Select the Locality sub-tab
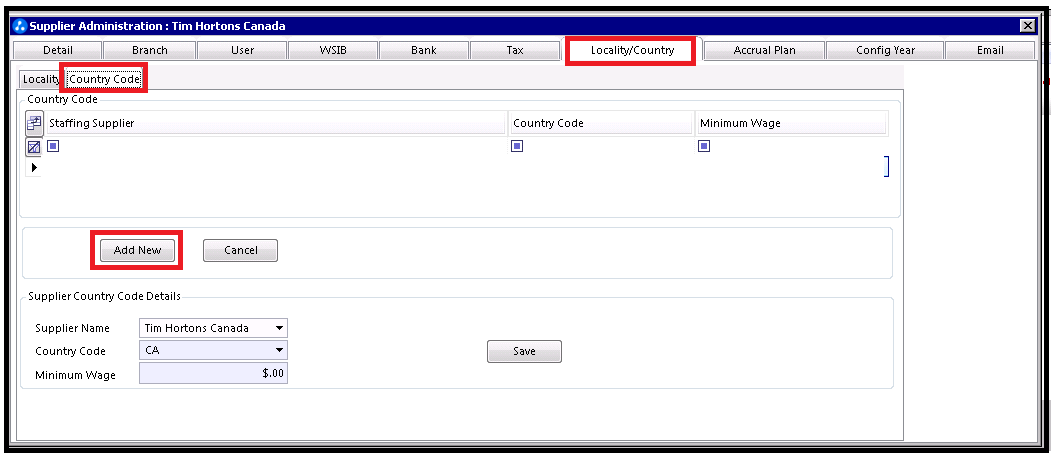1054x462 pixels. pyautogui.click(x=41, y=79)
